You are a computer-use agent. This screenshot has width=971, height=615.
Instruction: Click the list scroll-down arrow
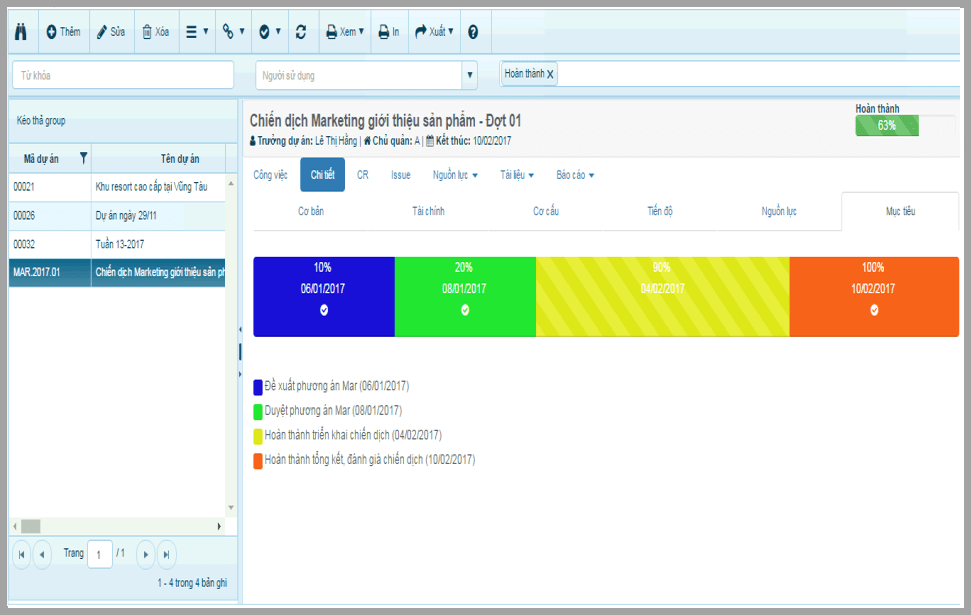coord(231,507)
